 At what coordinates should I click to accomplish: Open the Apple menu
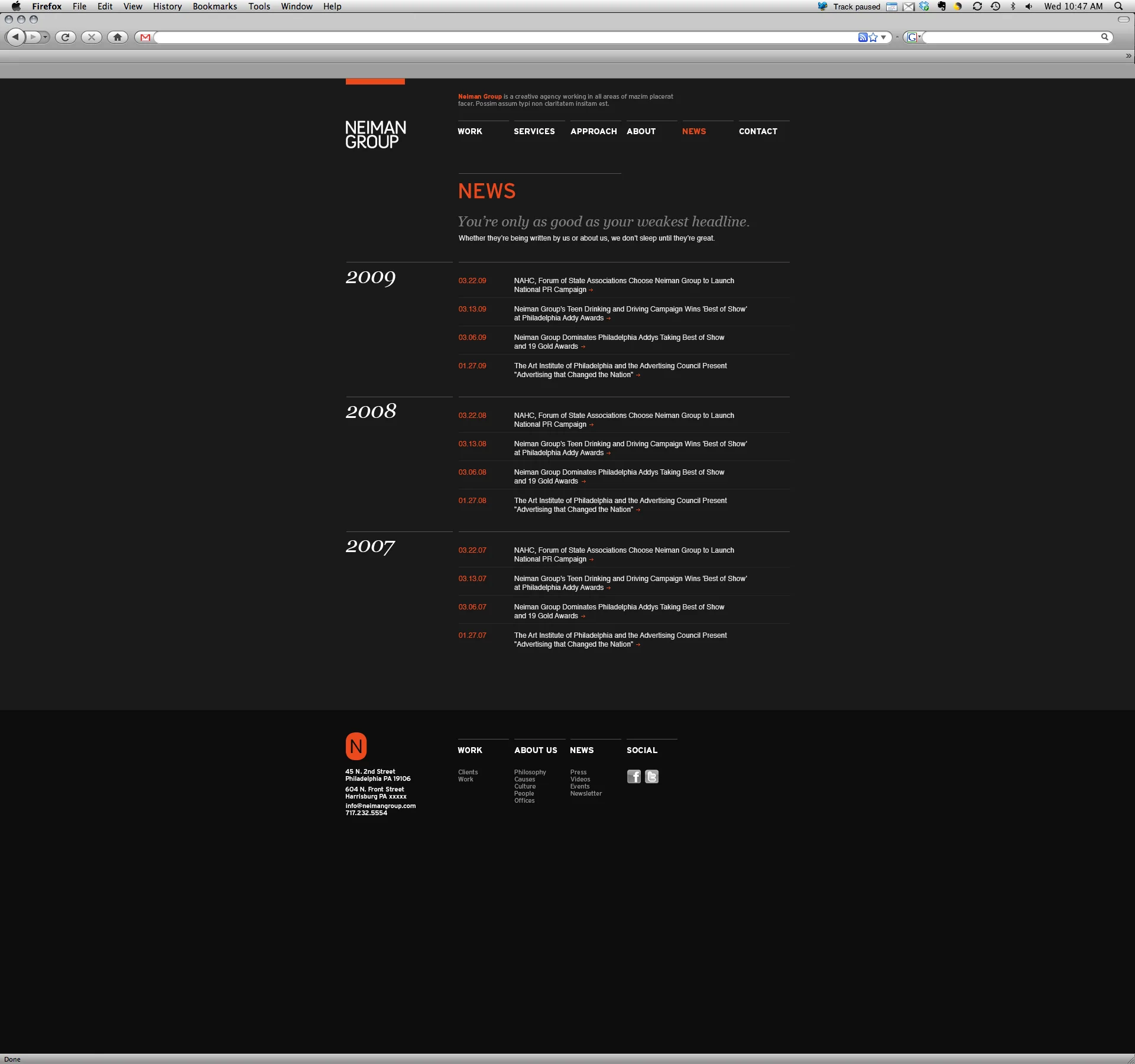16,7
